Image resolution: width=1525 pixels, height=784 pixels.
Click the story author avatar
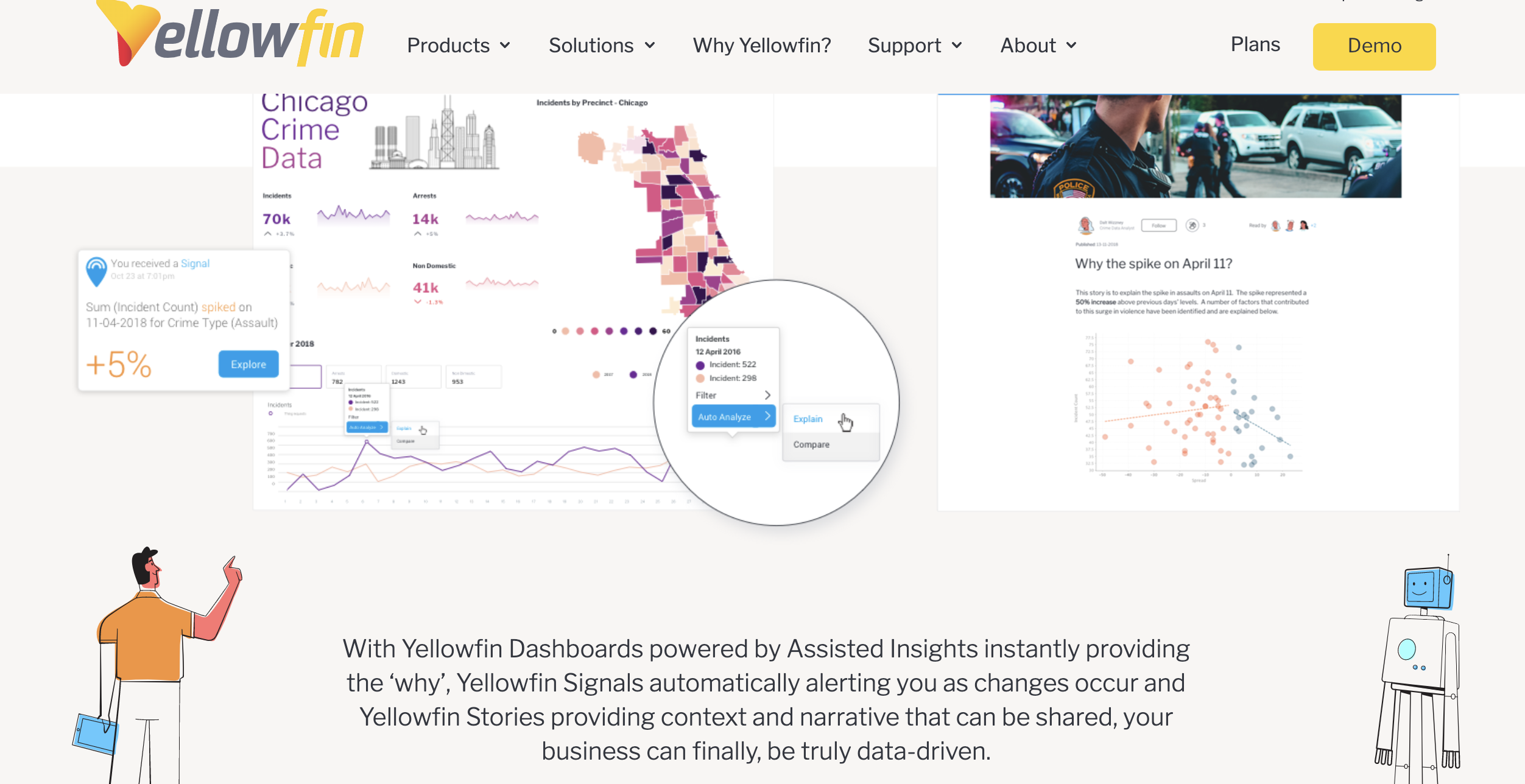click(1085, 225)
